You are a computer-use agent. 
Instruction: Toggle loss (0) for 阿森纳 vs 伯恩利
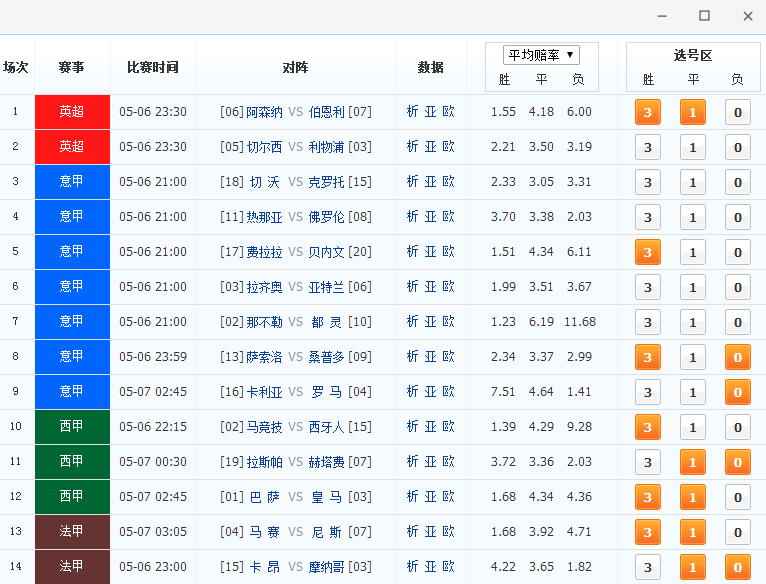[738, 112]
